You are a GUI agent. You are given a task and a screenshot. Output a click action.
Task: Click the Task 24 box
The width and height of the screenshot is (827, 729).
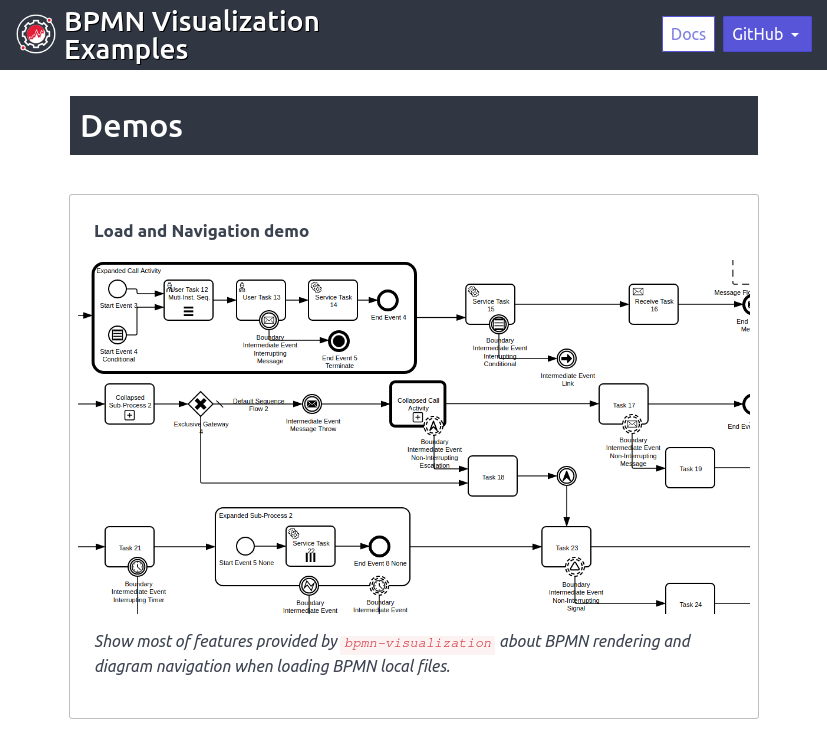(690, 599)
